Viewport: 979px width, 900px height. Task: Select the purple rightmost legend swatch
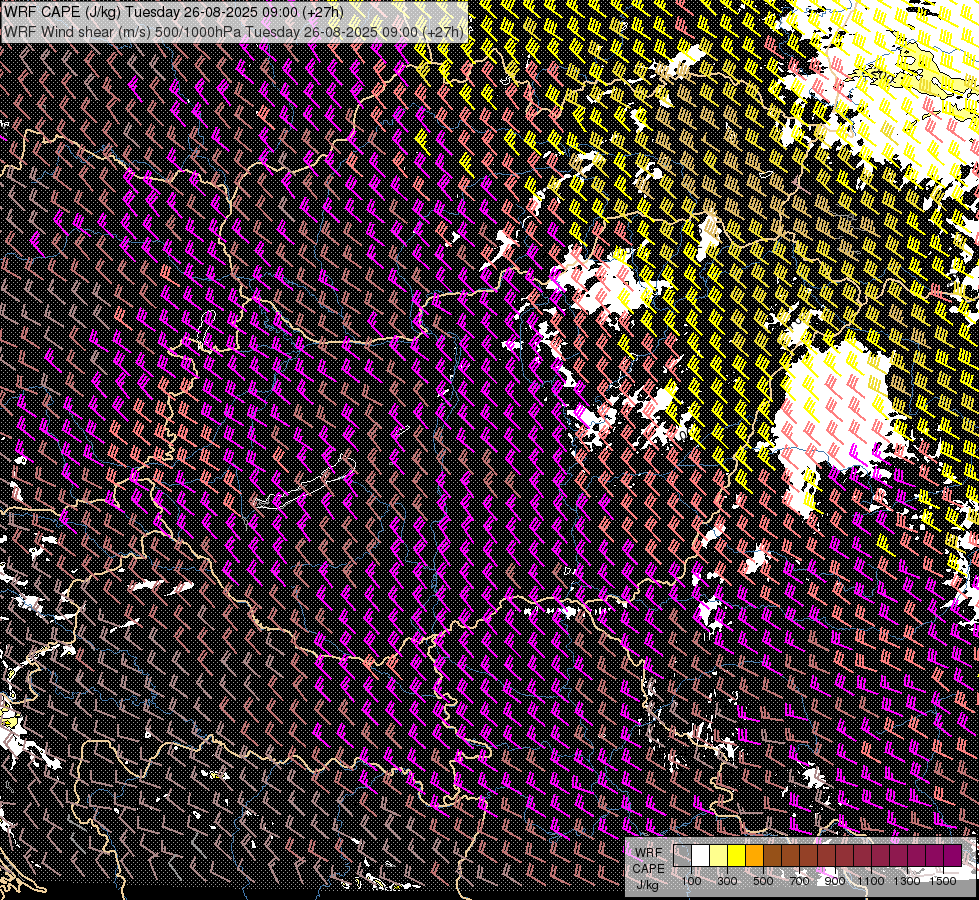coord(953,856)
